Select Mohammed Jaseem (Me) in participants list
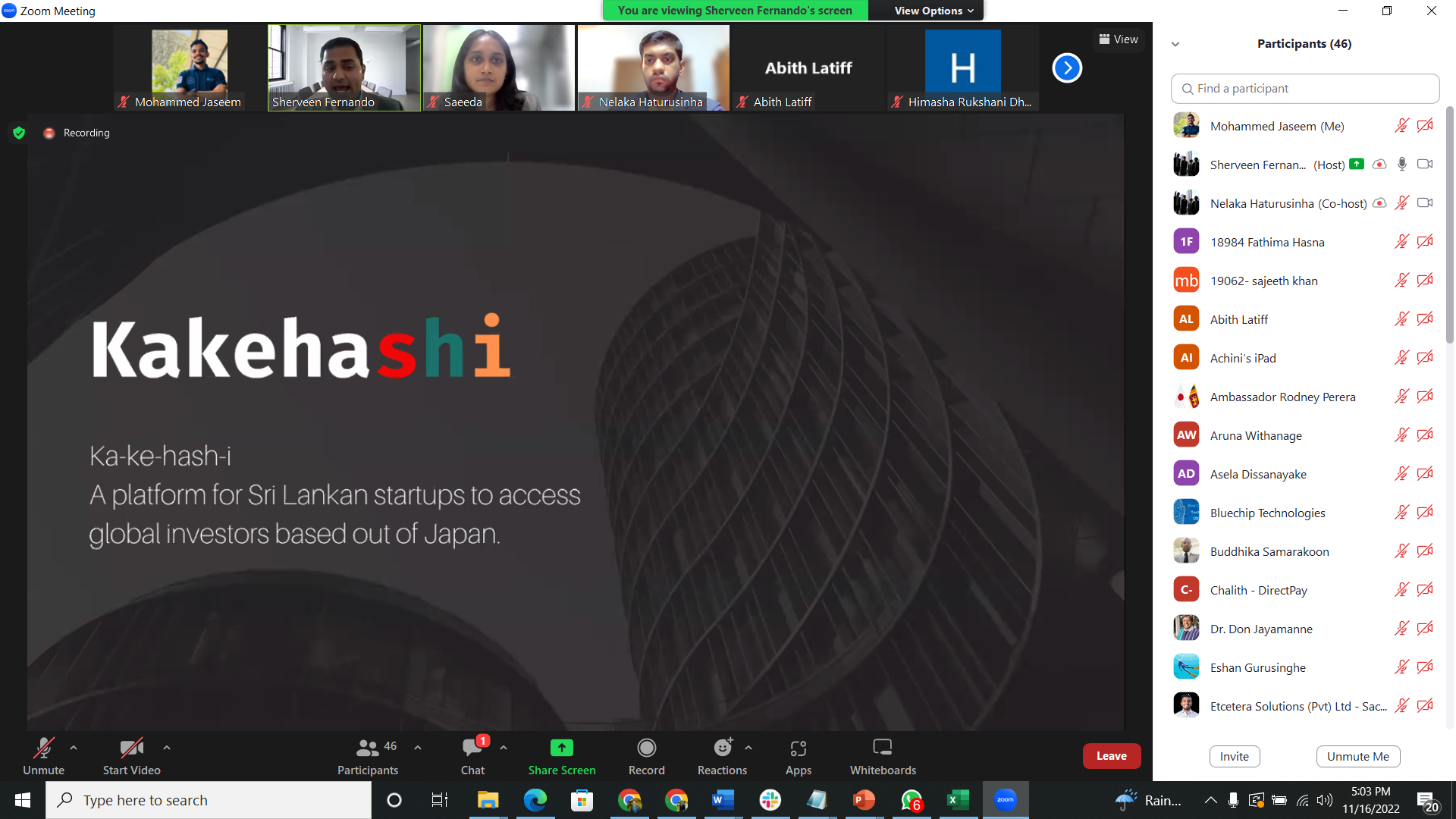 click(x=1304, y=126)
